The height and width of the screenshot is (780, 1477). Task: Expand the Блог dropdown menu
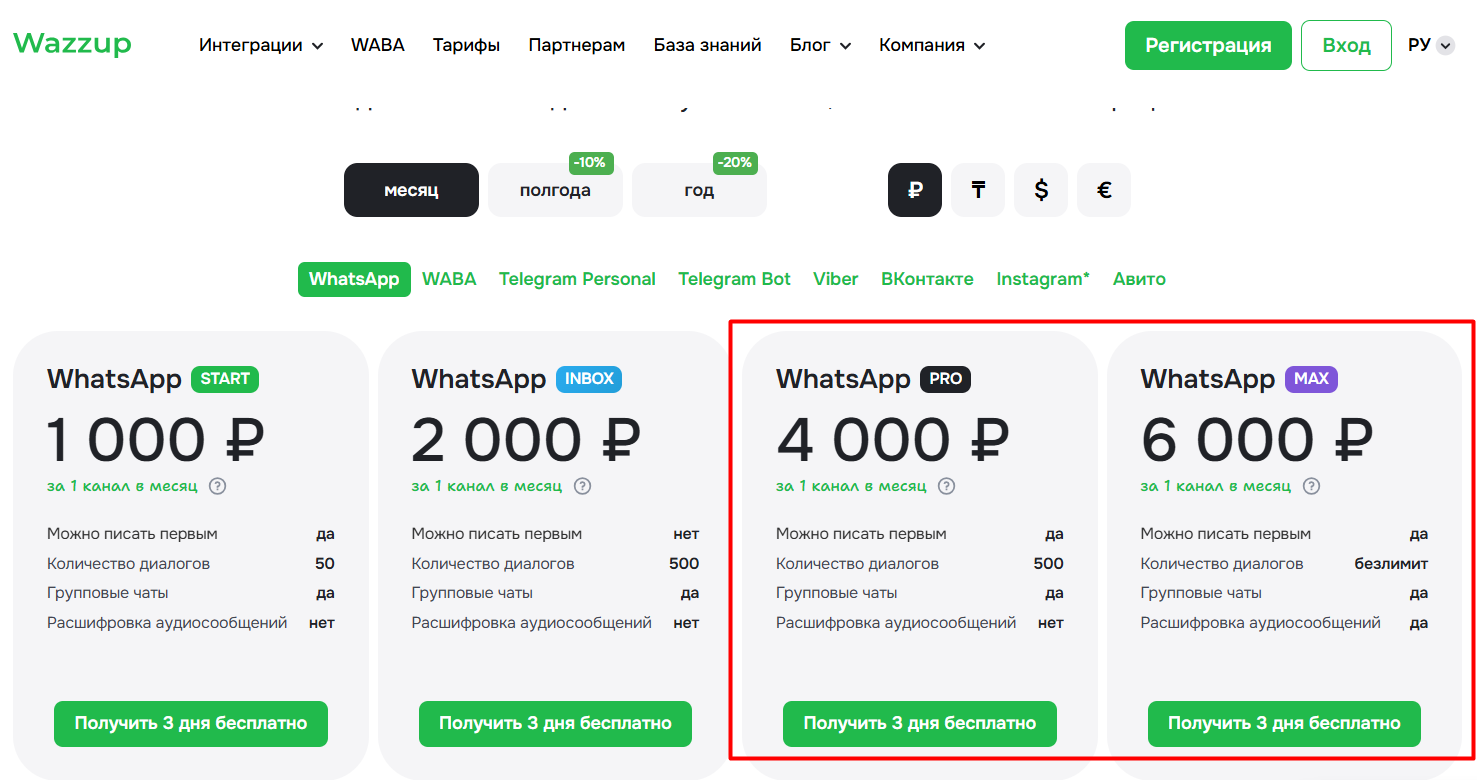point(820,45)
